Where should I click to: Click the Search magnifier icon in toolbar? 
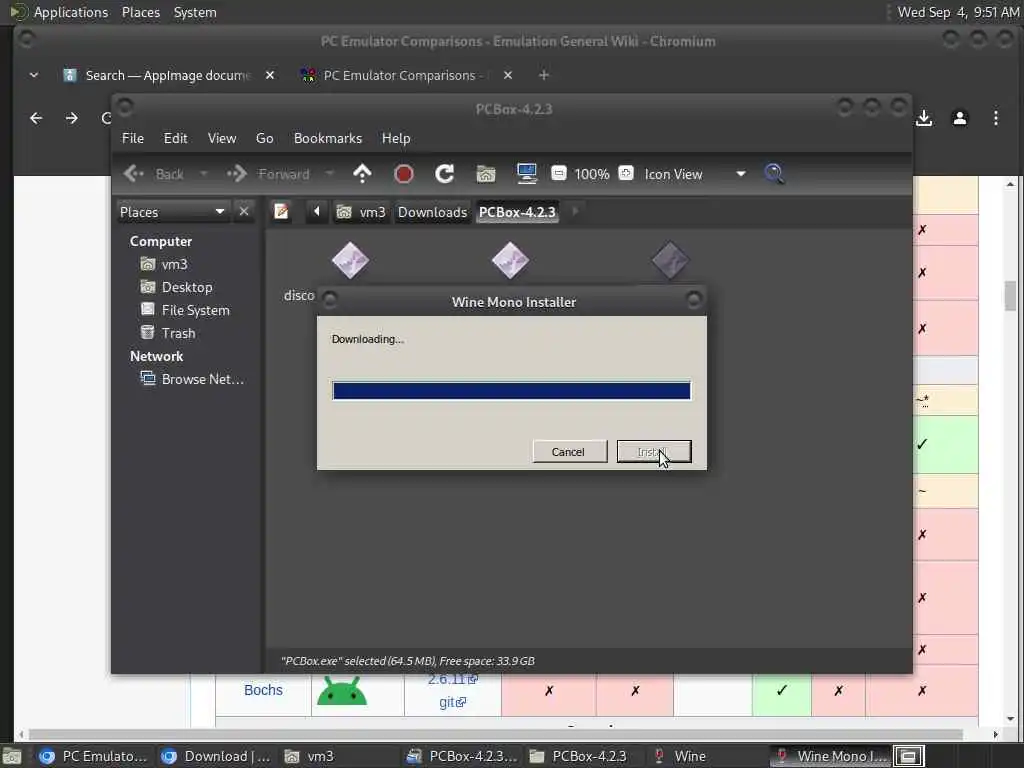pos(774,174)
